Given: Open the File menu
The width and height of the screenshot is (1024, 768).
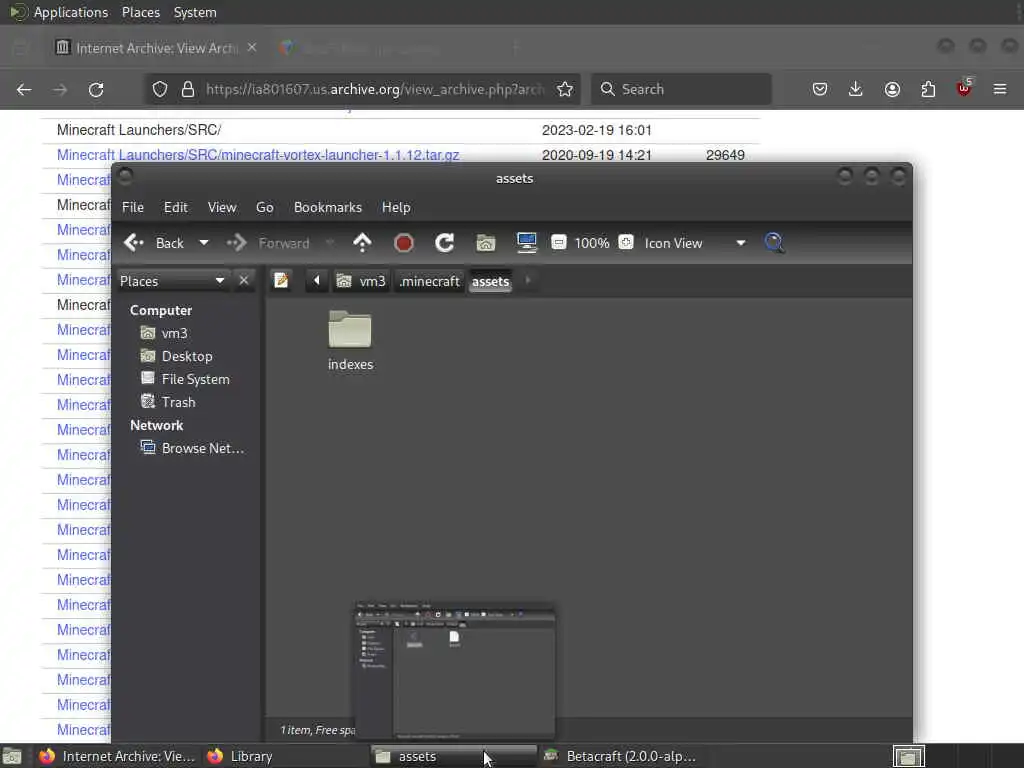Looking at the screenshot, I should point(133,207).
